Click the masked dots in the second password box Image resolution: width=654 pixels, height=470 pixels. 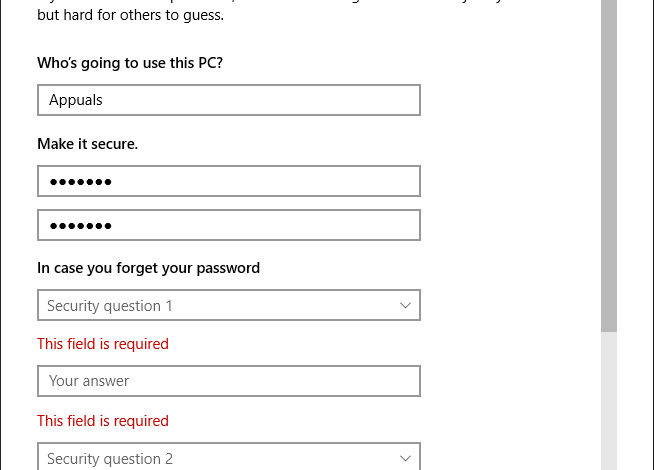[80, 226]
